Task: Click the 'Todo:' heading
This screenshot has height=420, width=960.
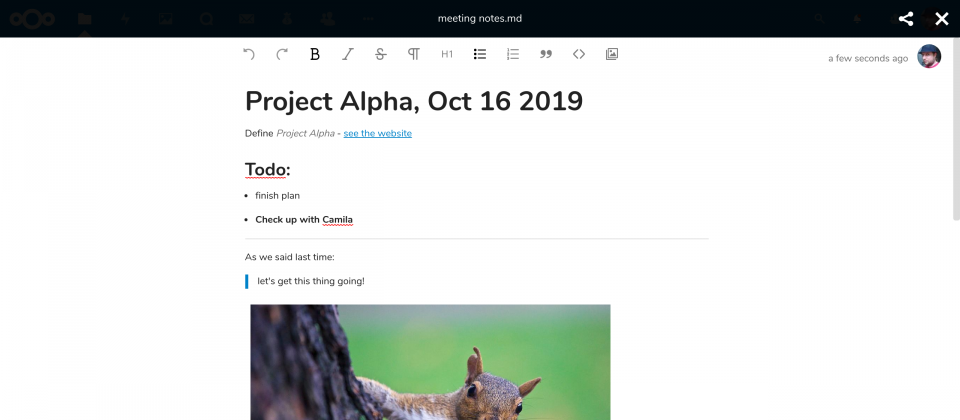Action: [268, 170]
